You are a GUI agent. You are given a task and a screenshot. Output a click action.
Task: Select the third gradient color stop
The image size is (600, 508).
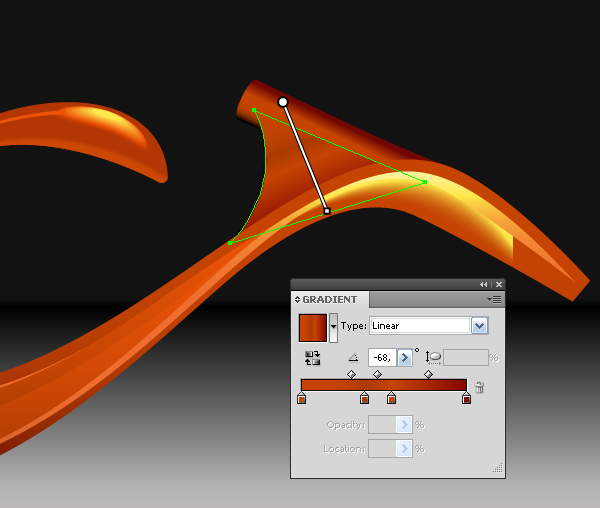391,398
